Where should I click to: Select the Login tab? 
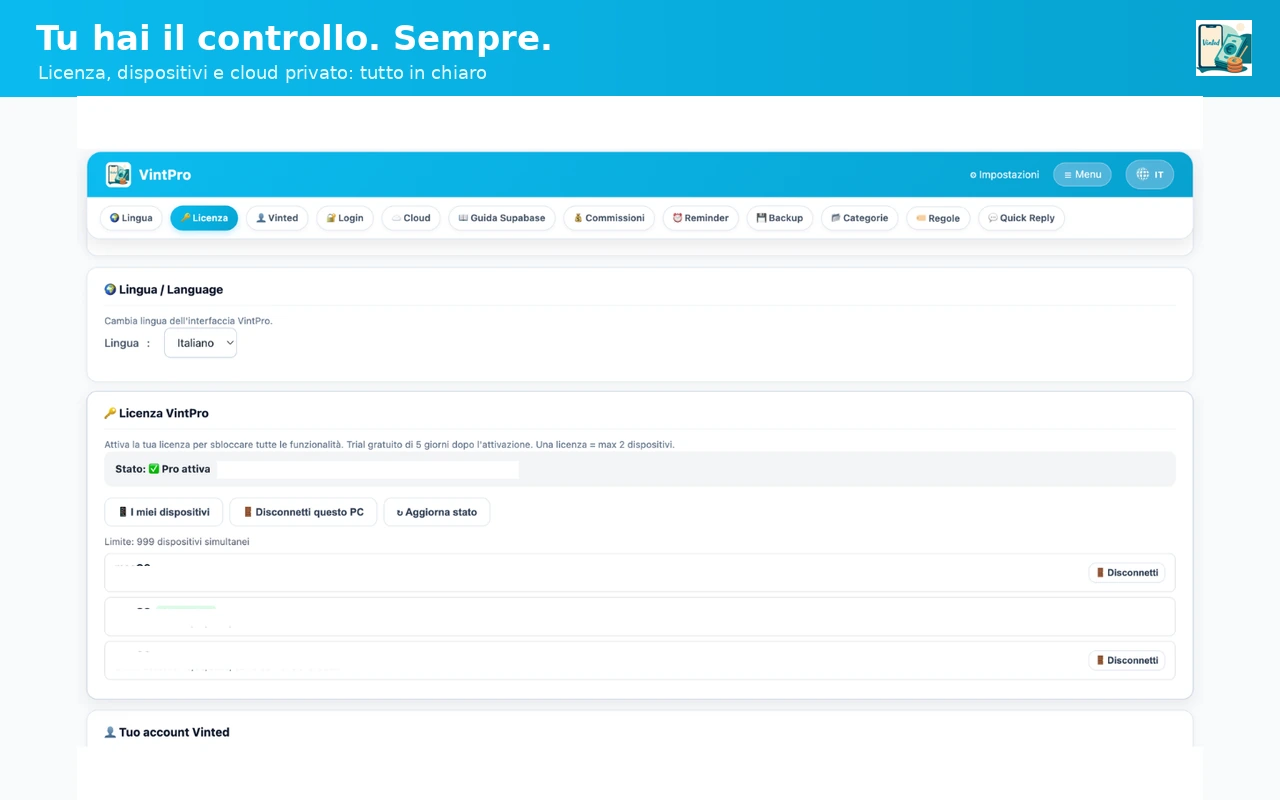[x=345, y=218]
